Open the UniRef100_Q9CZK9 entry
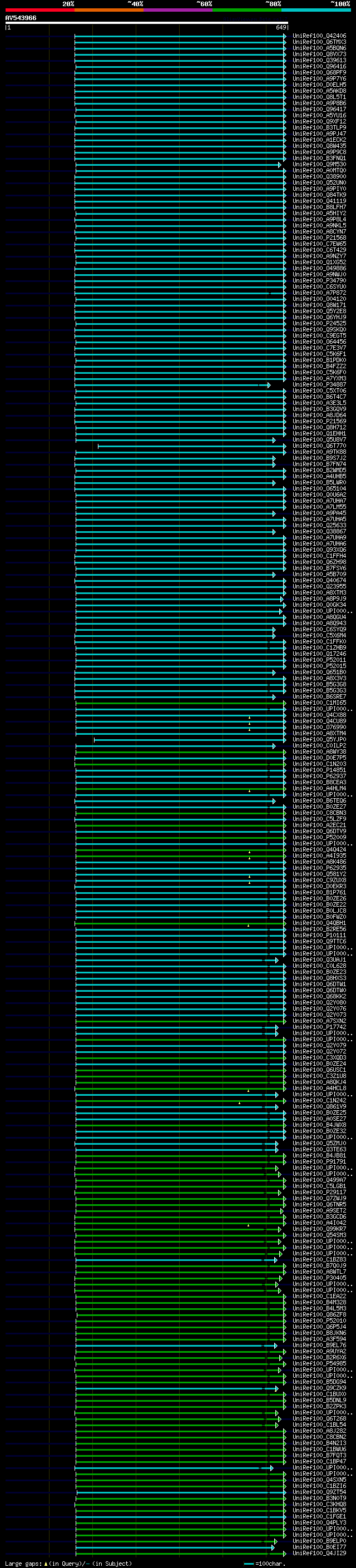356x1568 pixels. click(319, 1388)
